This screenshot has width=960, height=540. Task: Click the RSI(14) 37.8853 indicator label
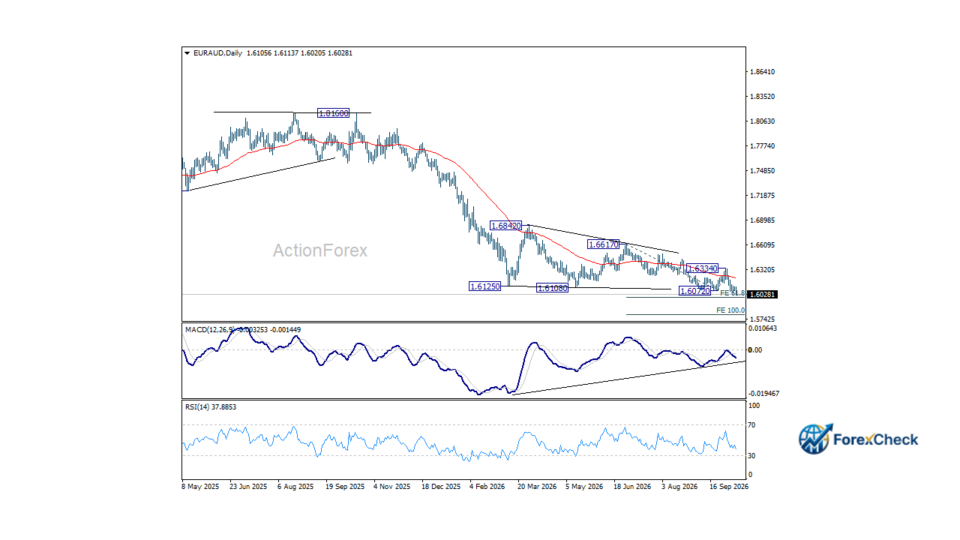coord(211,407)
